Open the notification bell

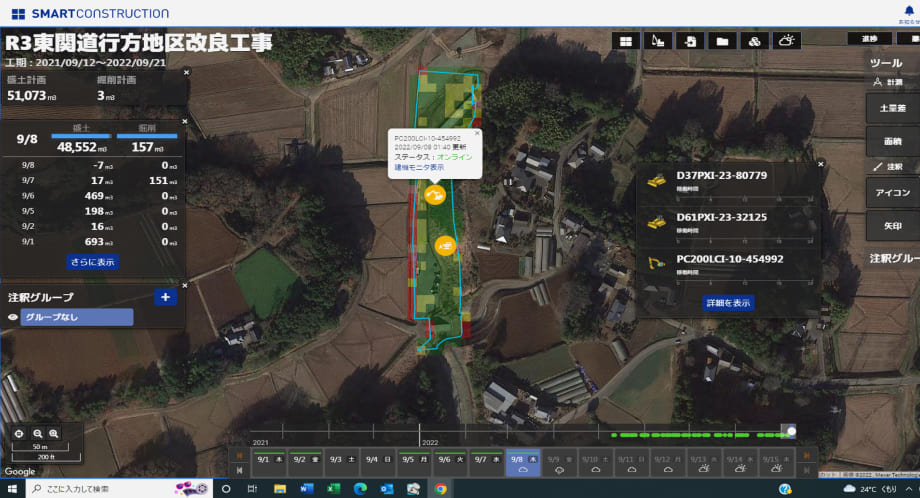pos(909,11)
